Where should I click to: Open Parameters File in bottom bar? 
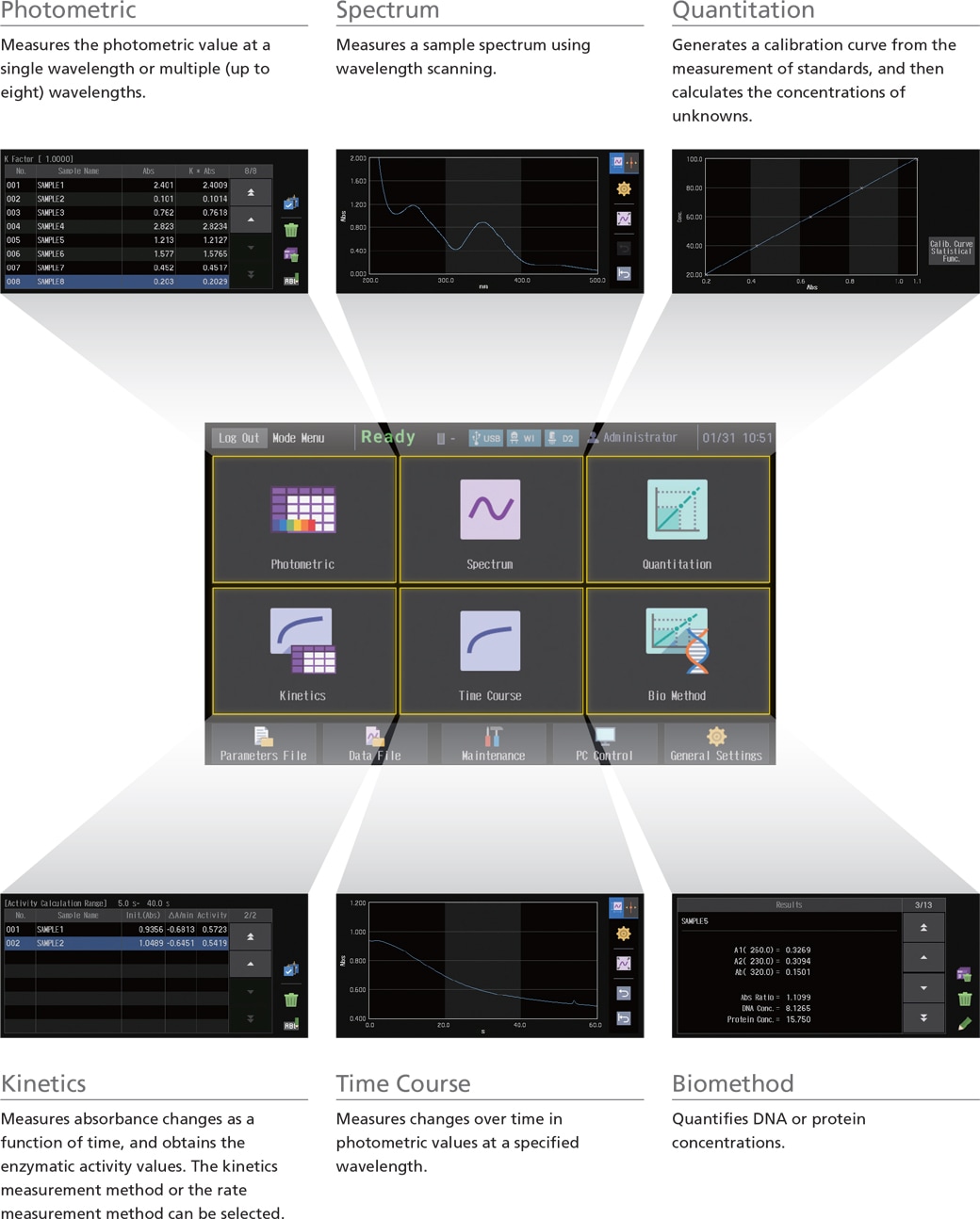coord(263,744)
